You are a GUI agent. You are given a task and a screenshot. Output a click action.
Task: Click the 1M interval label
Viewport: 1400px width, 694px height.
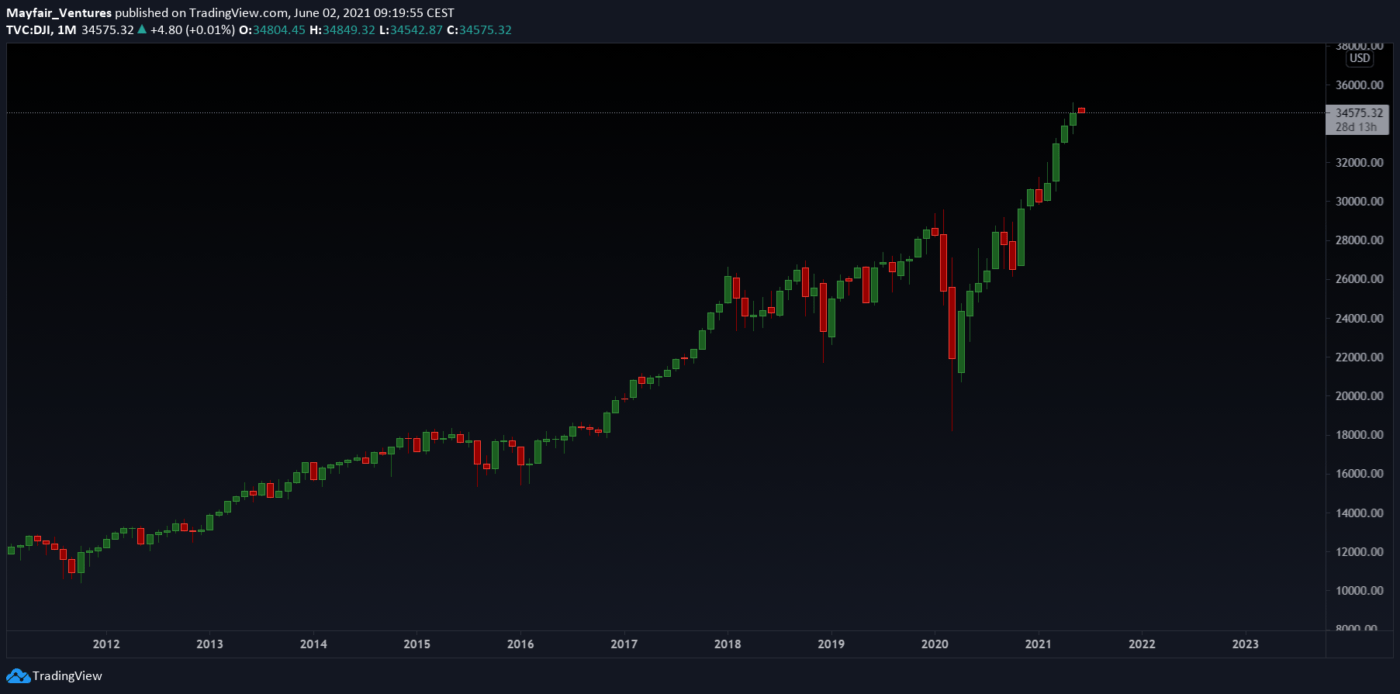click(66, 30)
